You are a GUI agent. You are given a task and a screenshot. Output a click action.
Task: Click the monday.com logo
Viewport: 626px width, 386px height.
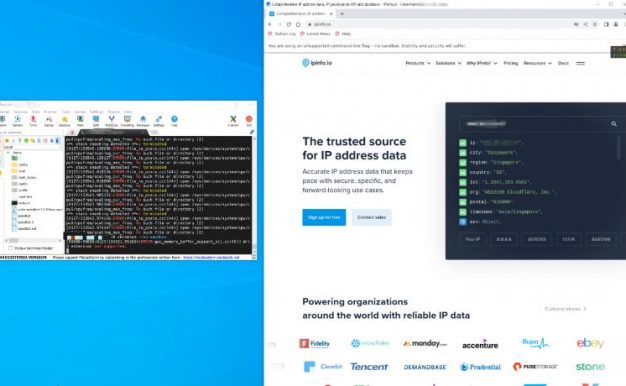point(425,343)
